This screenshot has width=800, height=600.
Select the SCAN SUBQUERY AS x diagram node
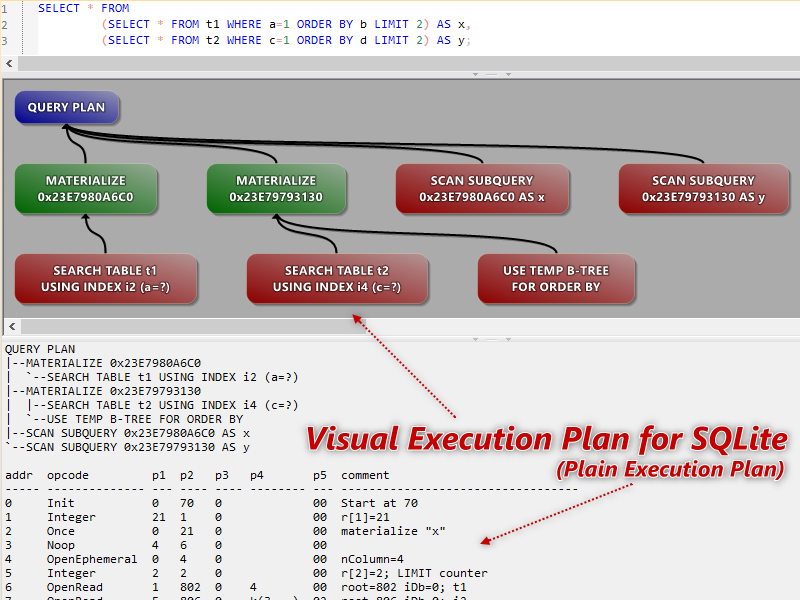482,189
